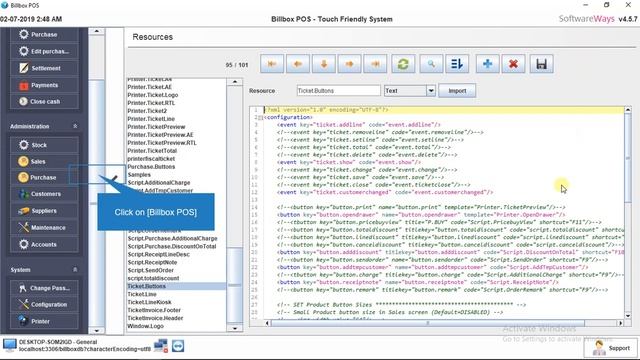This screenshot has width=640, height=360.
Task: Click resource list scrollbar down arrow
Action: (235, 328)
